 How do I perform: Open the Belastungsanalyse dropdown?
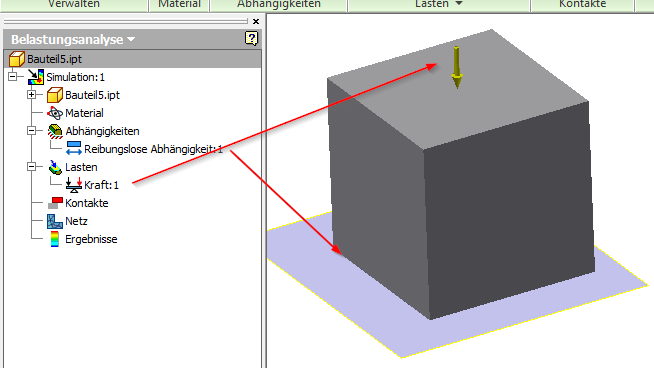click(131, 39)
